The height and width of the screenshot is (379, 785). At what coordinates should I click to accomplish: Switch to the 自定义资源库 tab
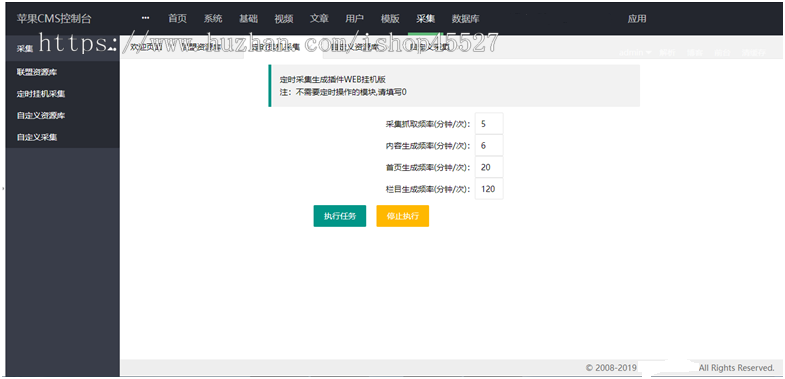point(354,48)
